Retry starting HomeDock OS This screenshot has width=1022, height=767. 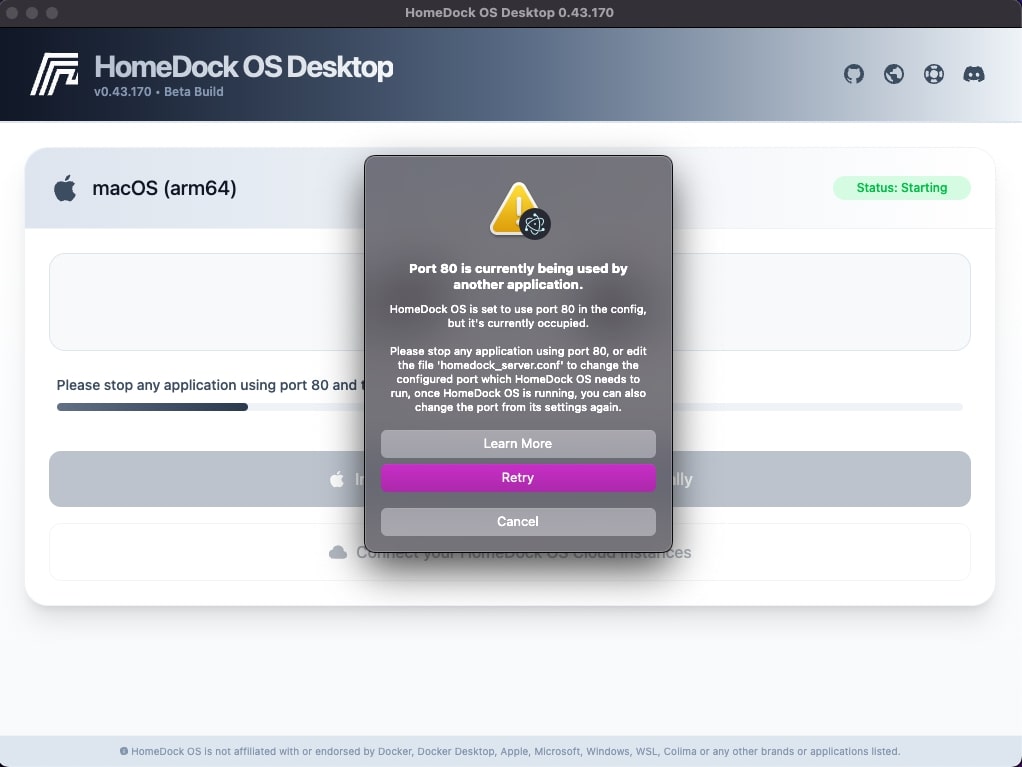pyautogui.click(x=518, y=478)
